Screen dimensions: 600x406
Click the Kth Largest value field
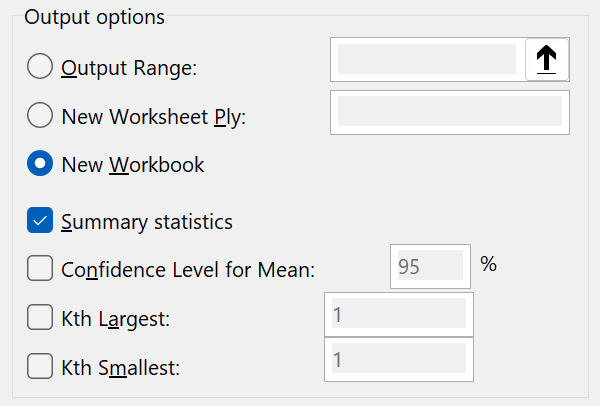click(398, 315)
